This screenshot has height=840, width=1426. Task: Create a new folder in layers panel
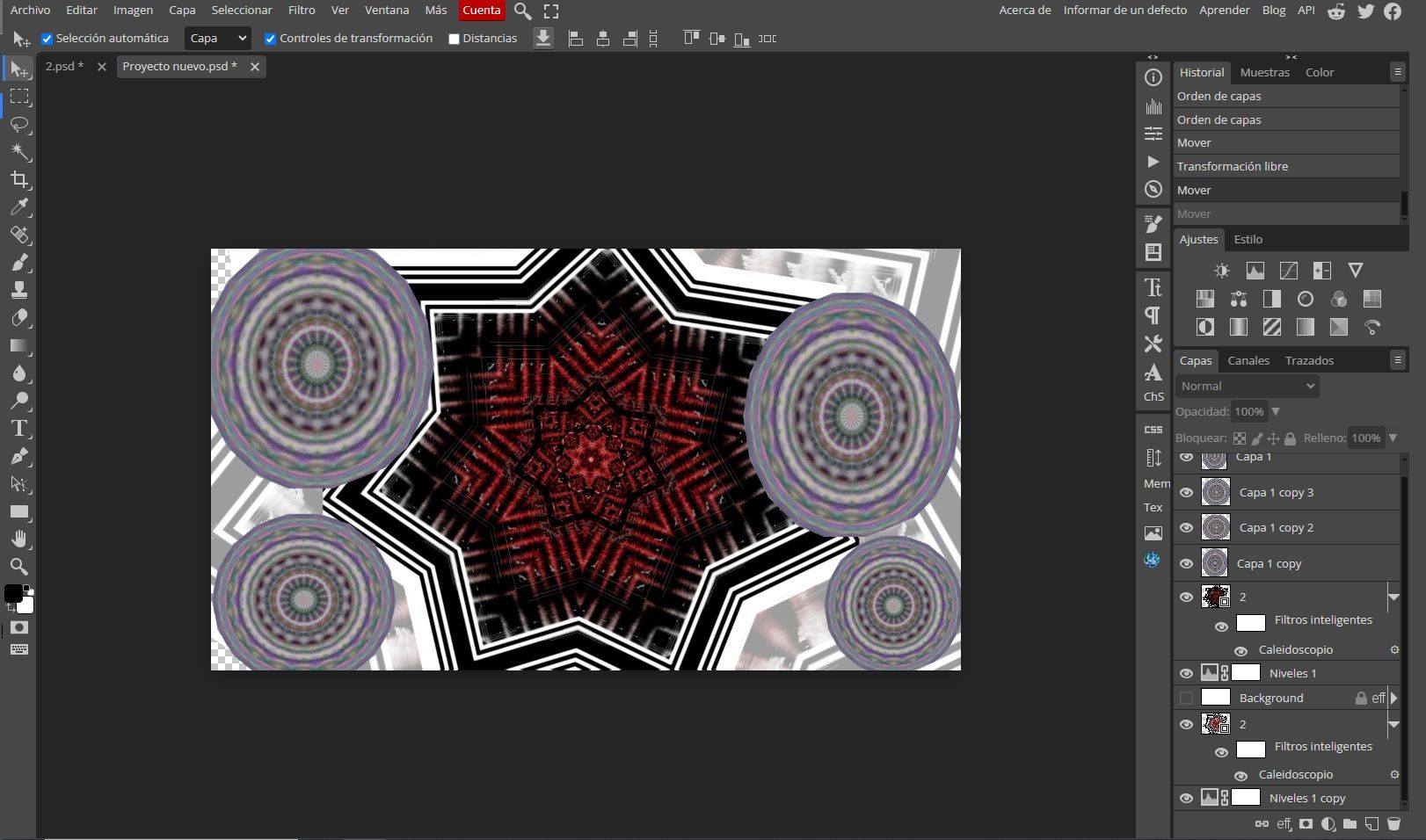point(1350,824)
